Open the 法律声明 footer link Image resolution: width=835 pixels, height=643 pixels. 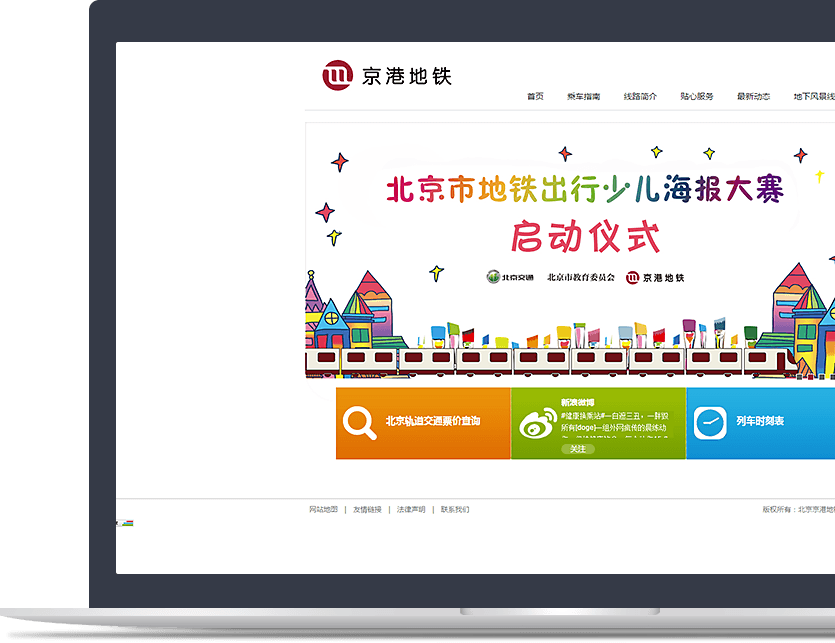[x=411, y=510]
